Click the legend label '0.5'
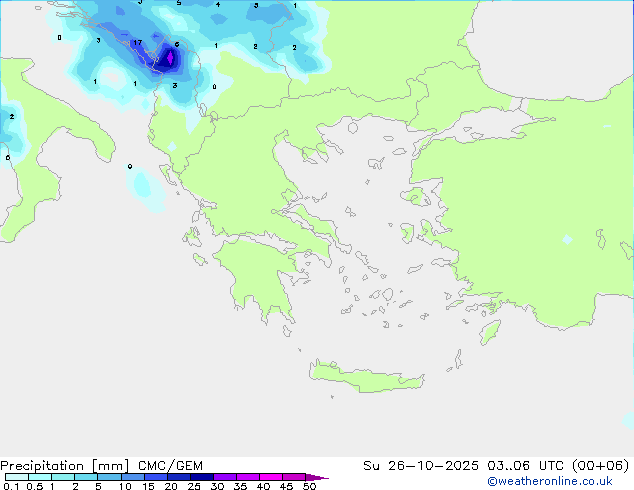This screenshot has height=490, width=634. pos(34,486)
